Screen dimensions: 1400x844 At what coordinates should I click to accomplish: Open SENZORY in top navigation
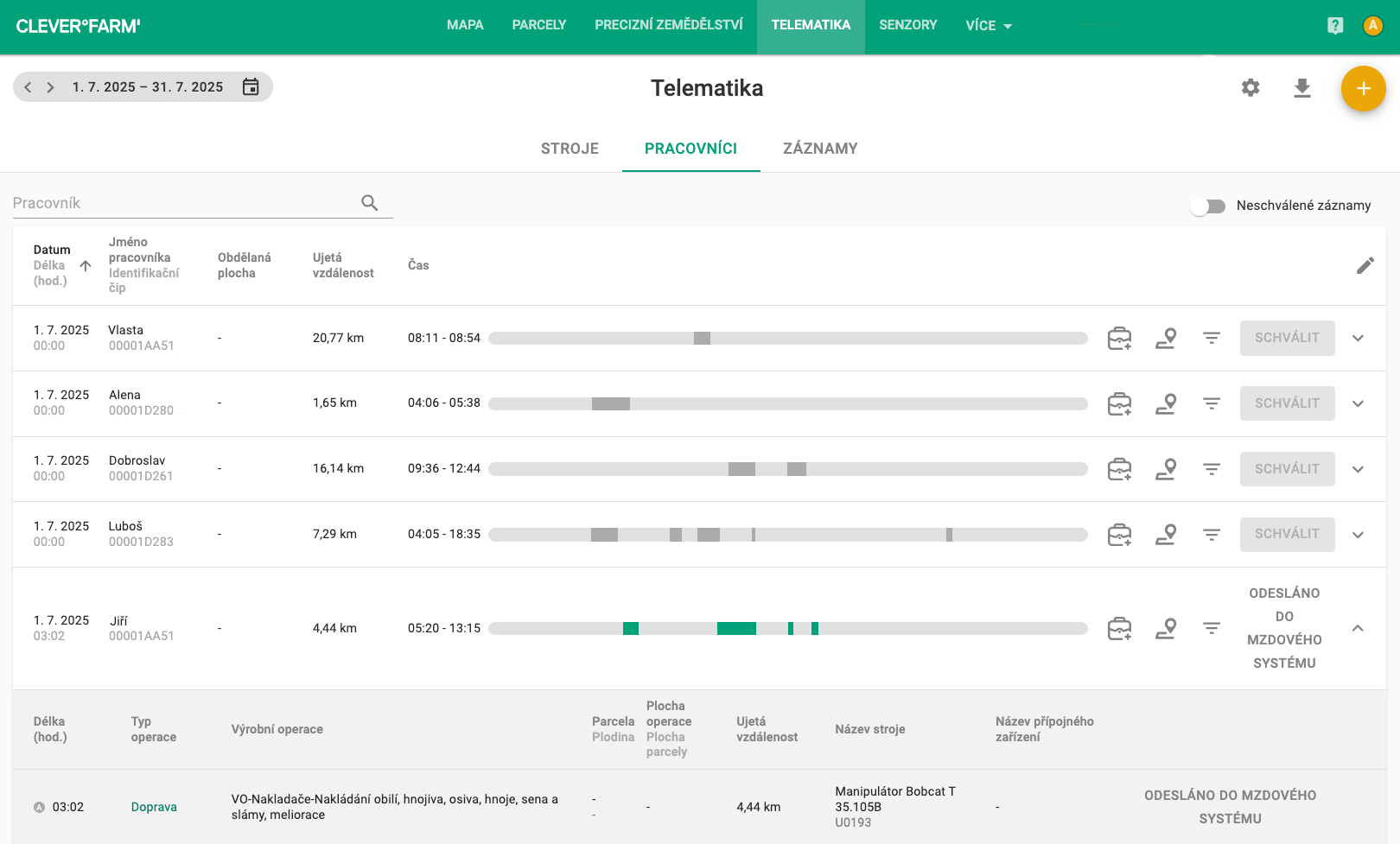tap(908, 25)
